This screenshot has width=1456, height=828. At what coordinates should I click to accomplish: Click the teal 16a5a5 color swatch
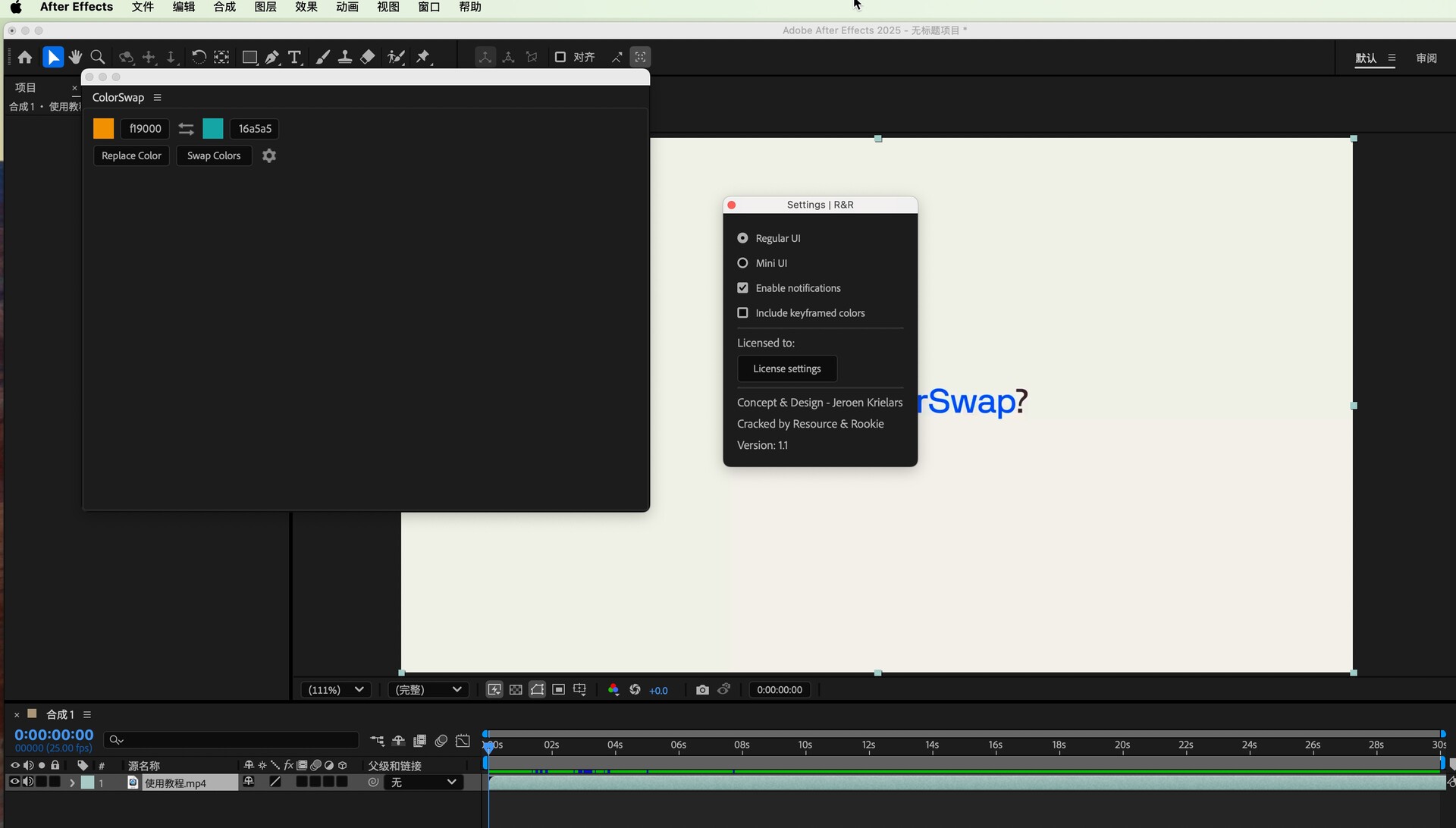click(x=213, y=129)
